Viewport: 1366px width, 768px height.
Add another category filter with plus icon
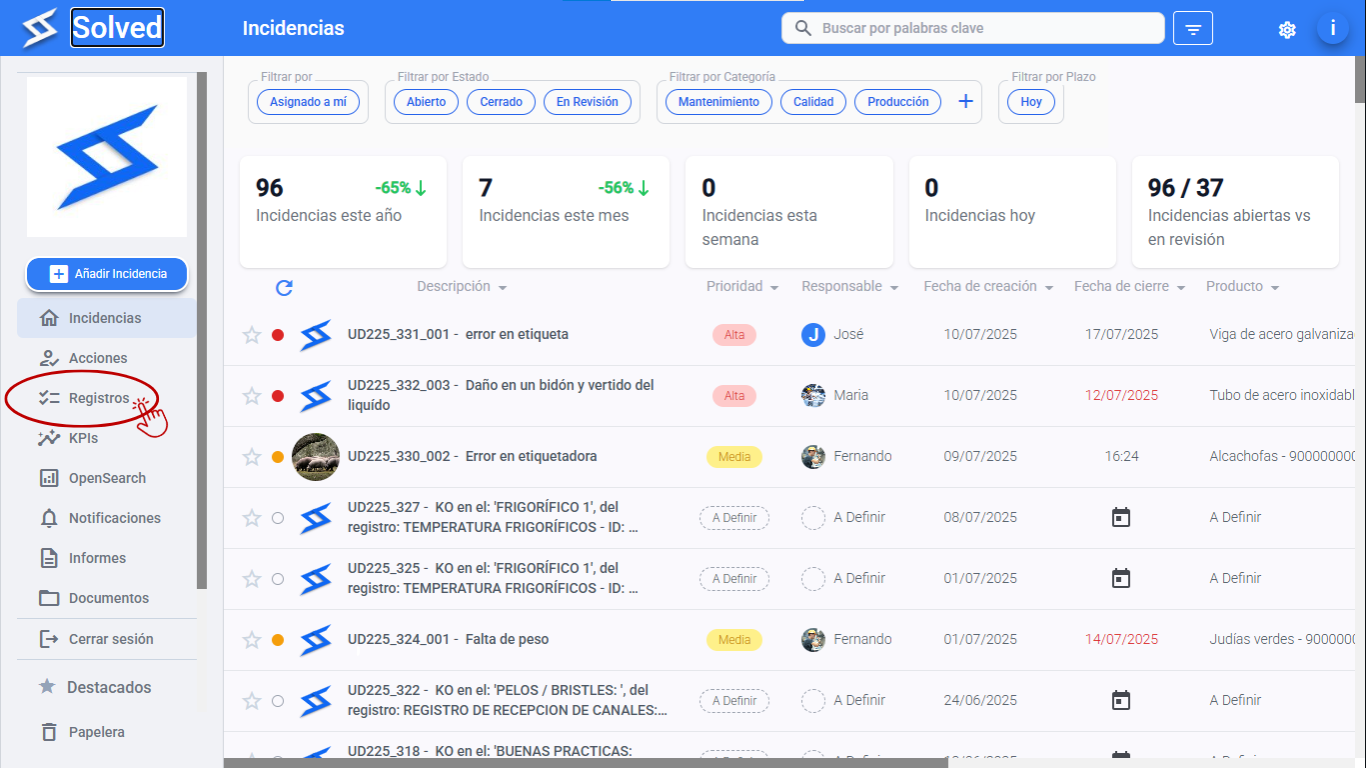tap(966, 101)
